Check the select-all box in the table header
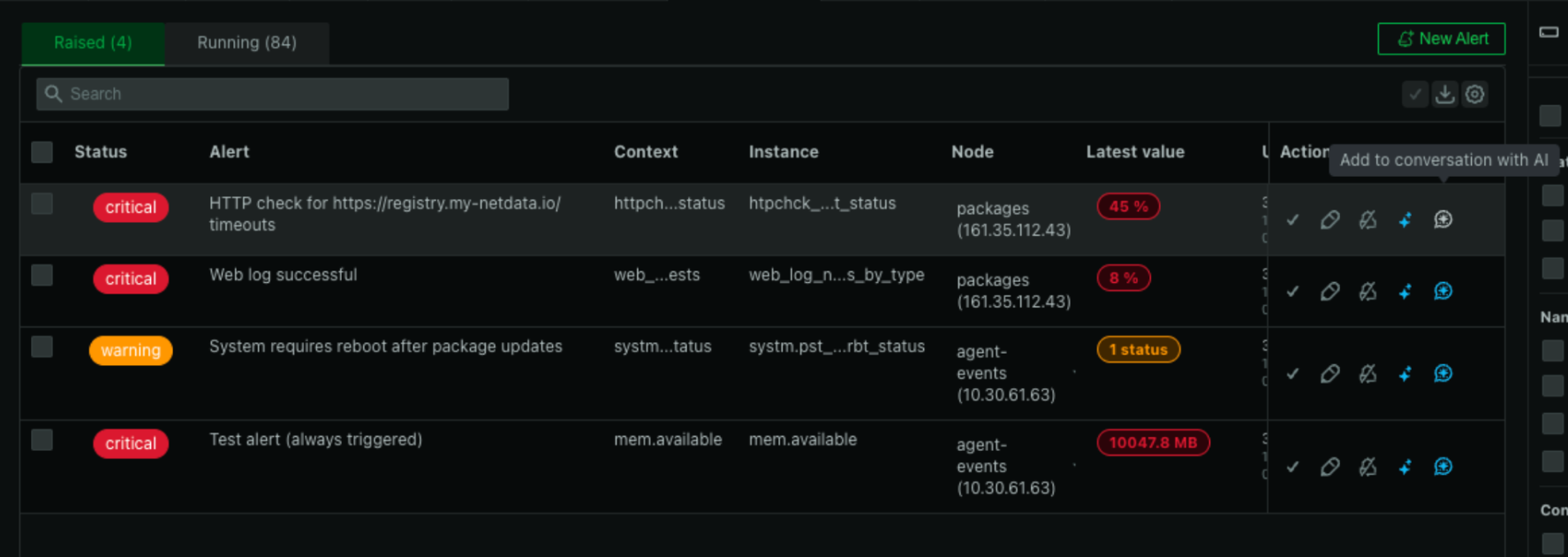Viewport: 1568px width, 557px height. [x=42, y=152]
